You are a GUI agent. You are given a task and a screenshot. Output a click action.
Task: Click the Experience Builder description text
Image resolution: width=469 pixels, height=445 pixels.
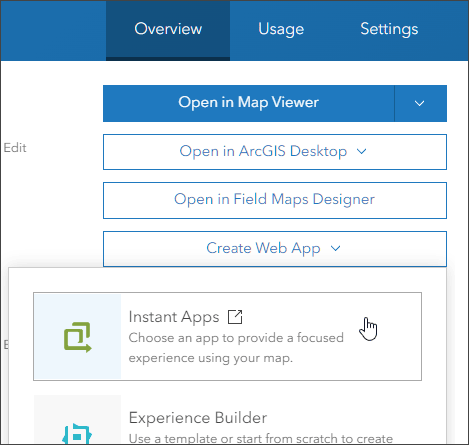coord(261,438)
